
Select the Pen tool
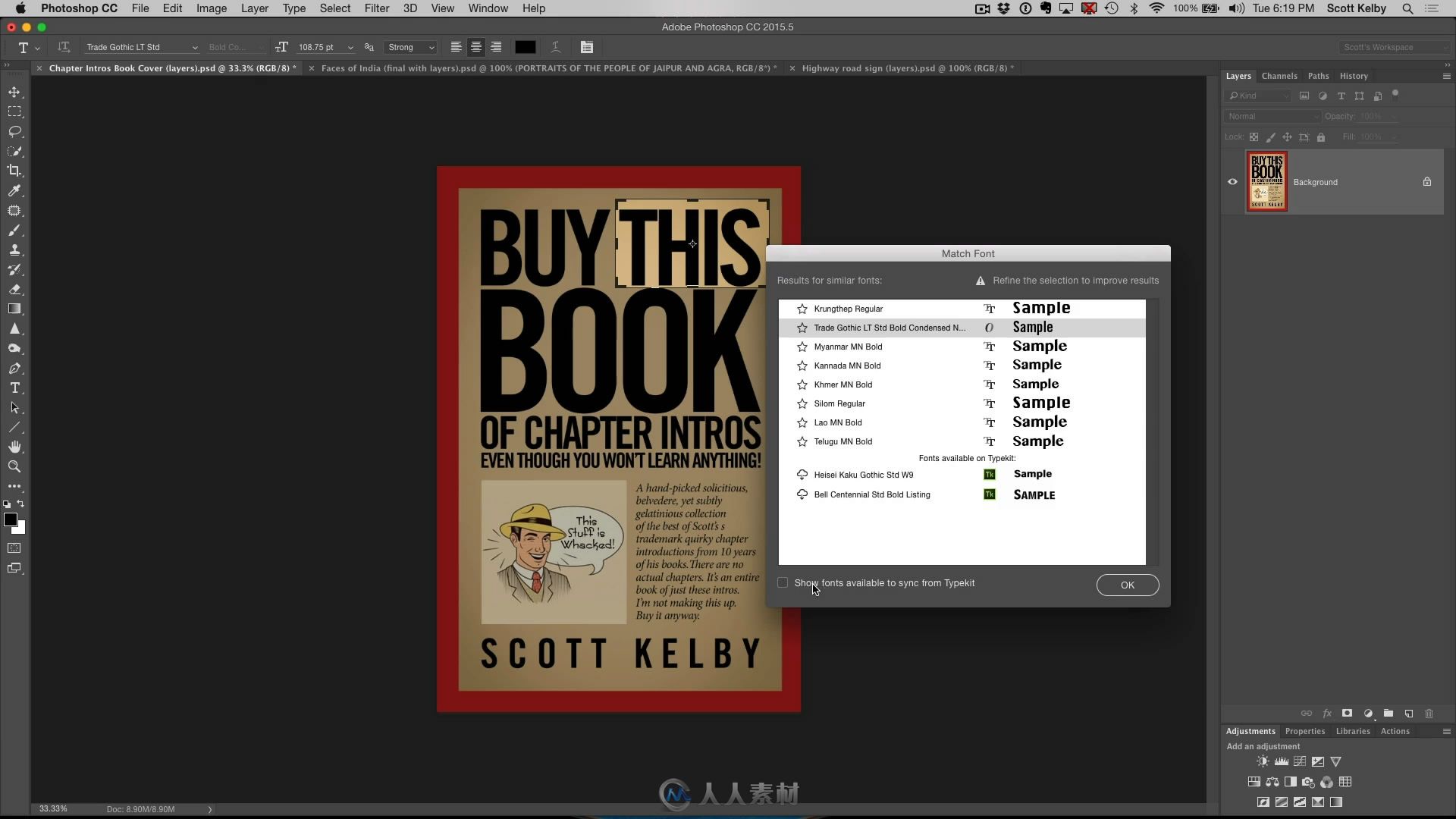pos(14,369)
